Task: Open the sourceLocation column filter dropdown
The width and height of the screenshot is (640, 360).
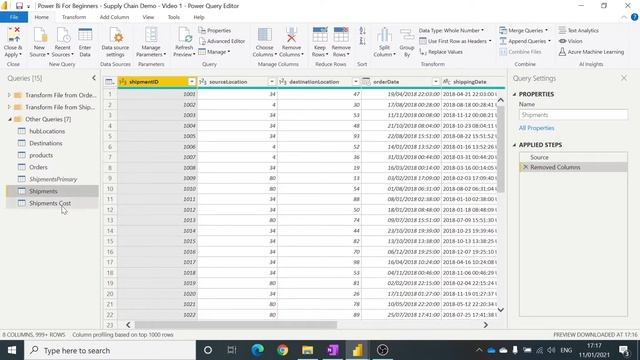Action: coord(271,82)
